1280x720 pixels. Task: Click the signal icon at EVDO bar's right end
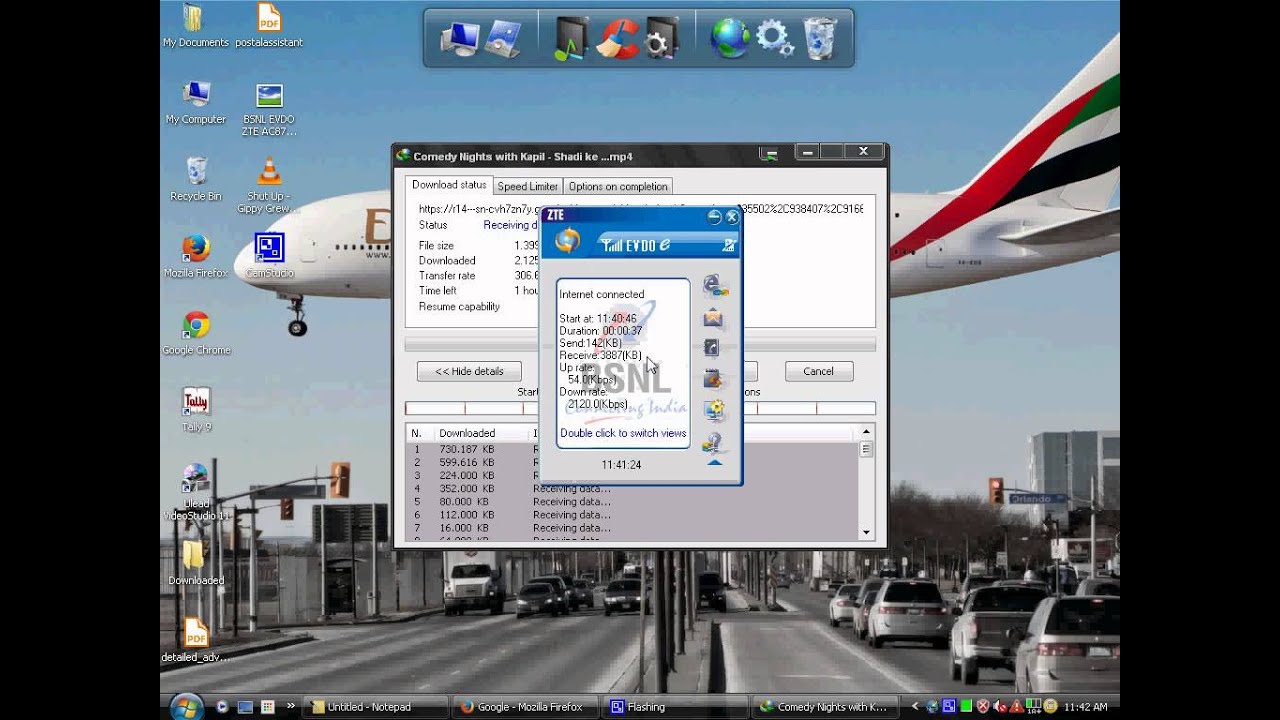(730, 245)
